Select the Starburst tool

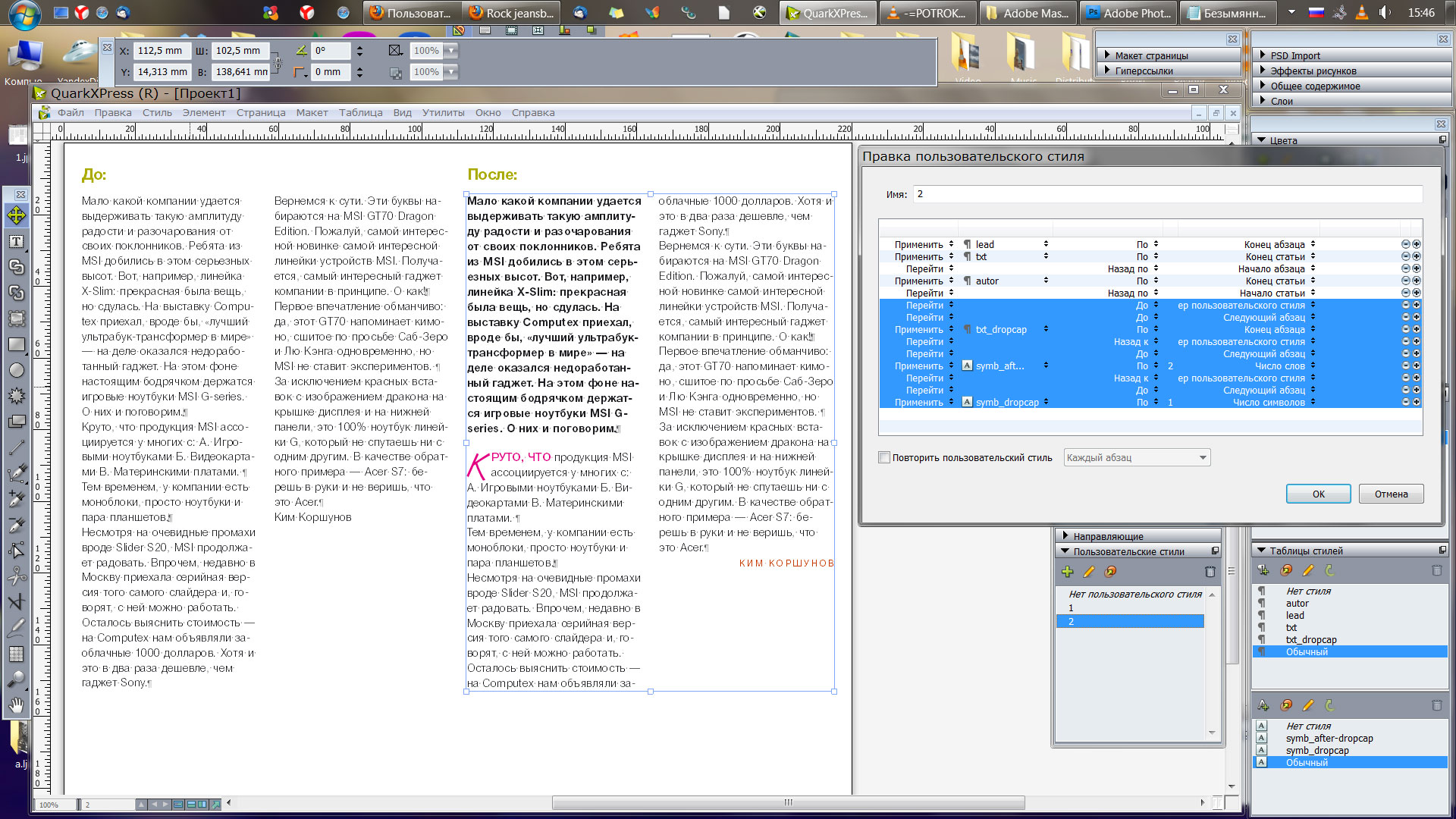click(x=17, y=396)
